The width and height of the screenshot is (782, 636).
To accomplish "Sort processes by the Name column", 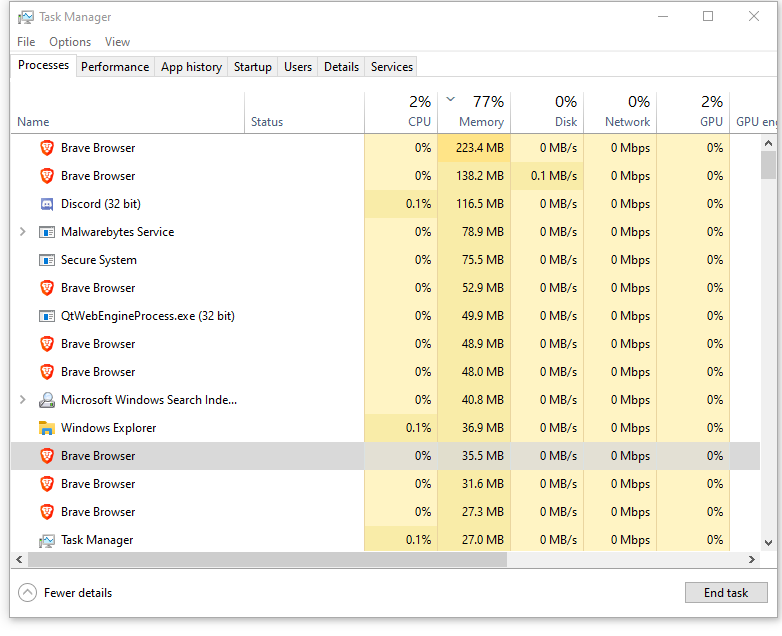I will (x=128, y=113).
